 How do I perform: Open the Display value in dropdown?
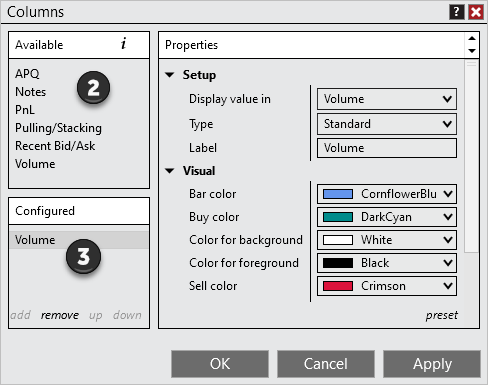387,99
